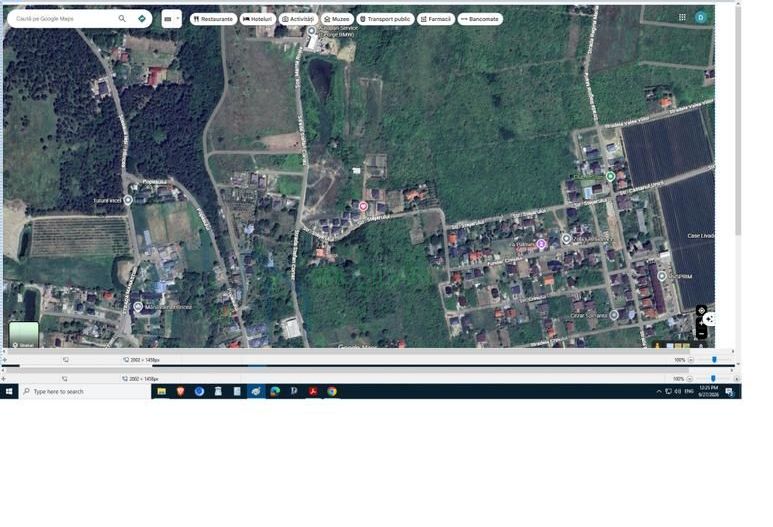This screenshot has height=527, width=773.
Task: Click the Cezar Sperantei place marker
Action: pyautogui.click(x=614, y=315)
